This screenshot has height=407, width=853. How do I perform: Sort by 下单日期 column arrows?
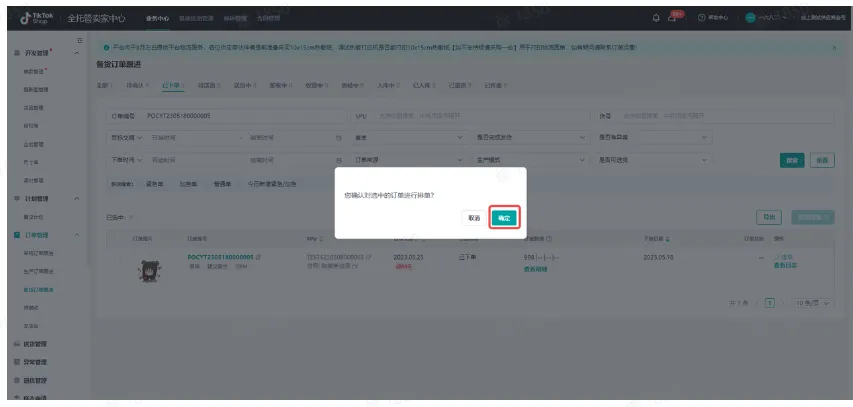coord(668,239)
